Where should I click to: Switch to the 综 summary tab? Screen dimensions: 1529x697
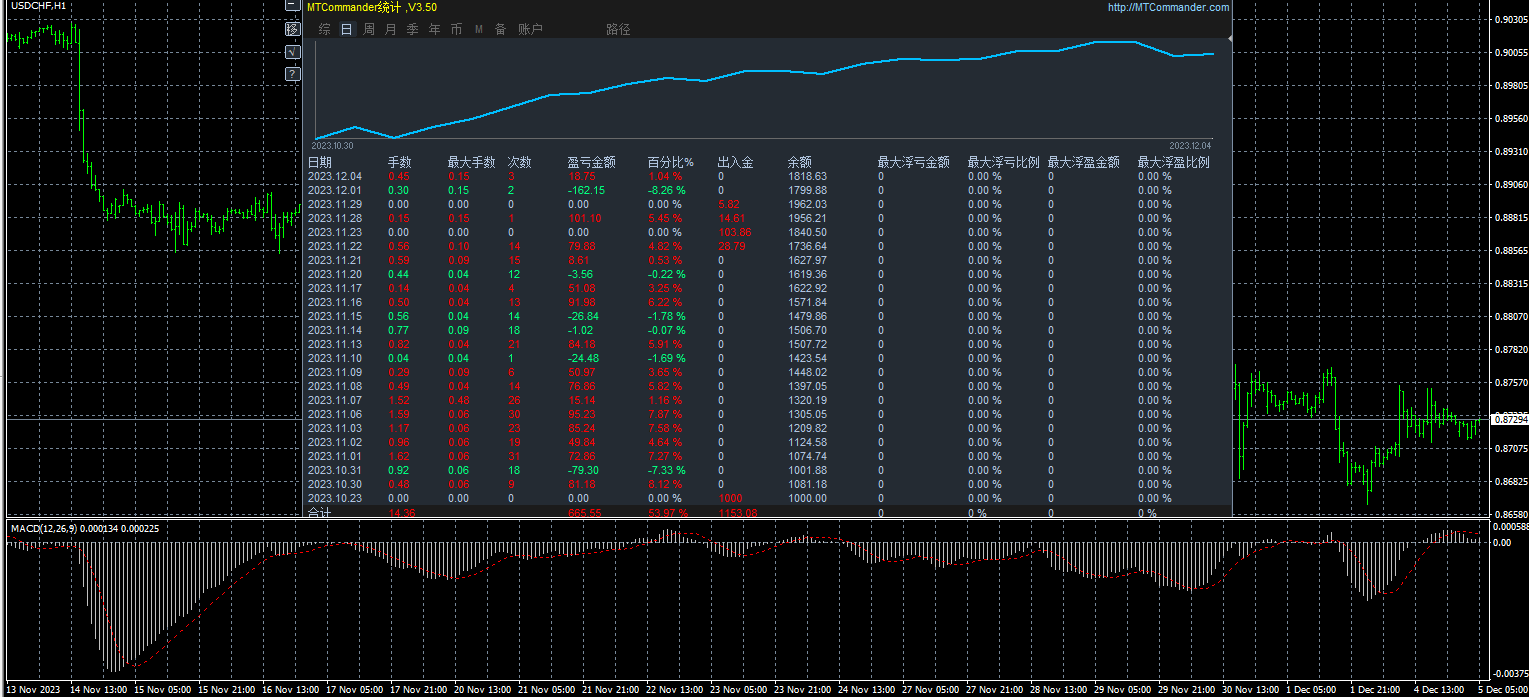click(x=324, y=30)
